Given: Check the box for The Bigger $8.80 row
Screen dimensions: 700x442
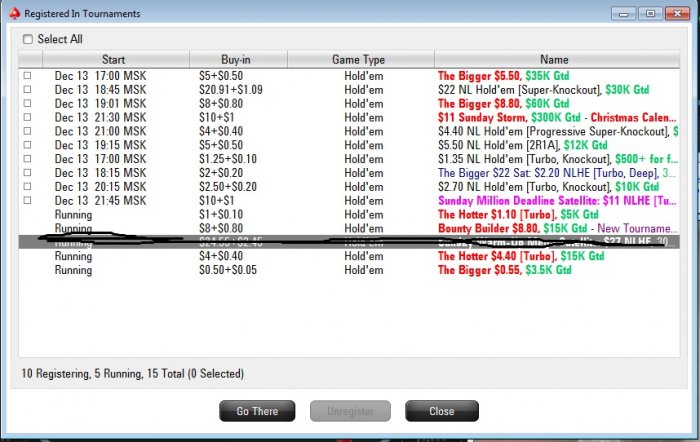Looking at the screenshot, I should [x=27, y=103].
